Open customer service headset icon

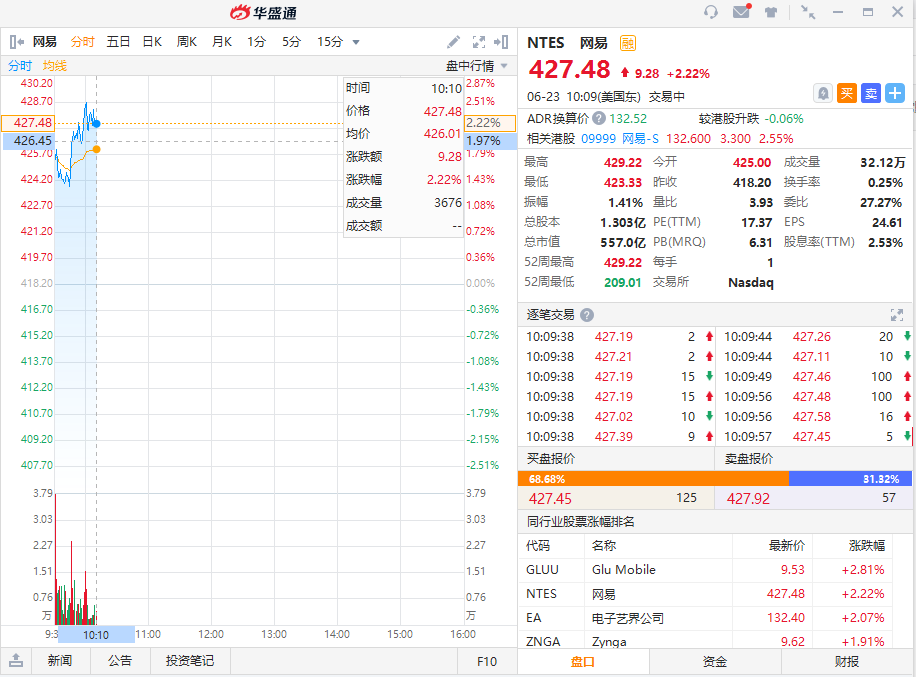(711, 12)
